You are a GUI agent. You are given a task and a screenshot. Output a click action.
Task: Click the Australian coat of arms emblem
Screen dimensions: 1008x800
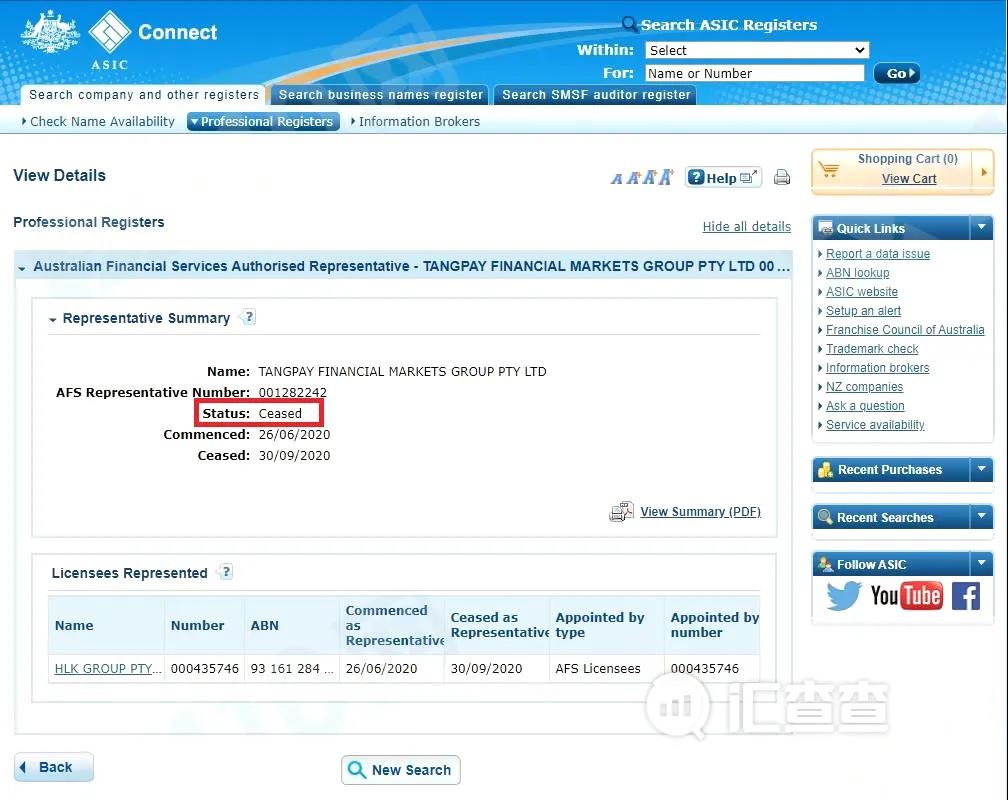pyautogui.click(x=50, y=32)
